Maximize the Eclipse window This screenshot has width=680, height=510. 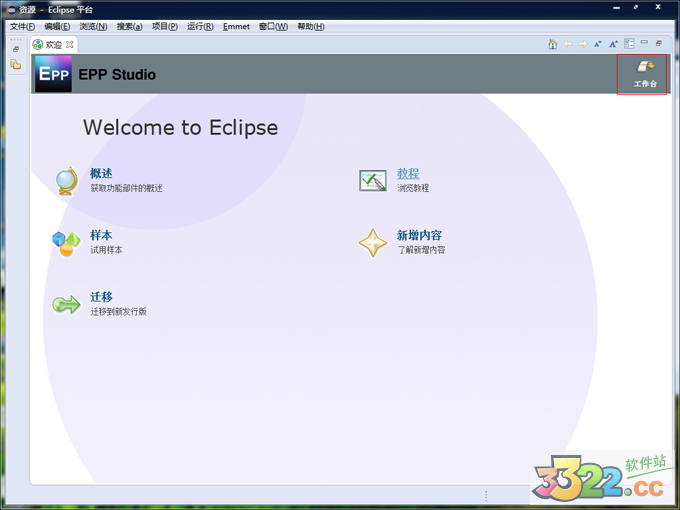click(x=636, y=7)
